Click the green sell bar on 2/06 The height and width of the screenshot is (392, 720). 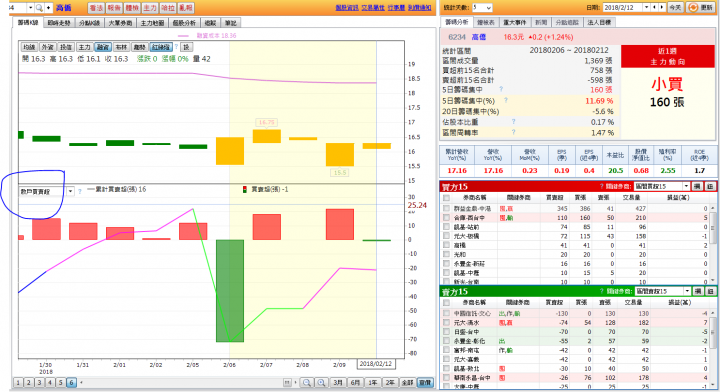pyautogui.click(x=230, y=291)
